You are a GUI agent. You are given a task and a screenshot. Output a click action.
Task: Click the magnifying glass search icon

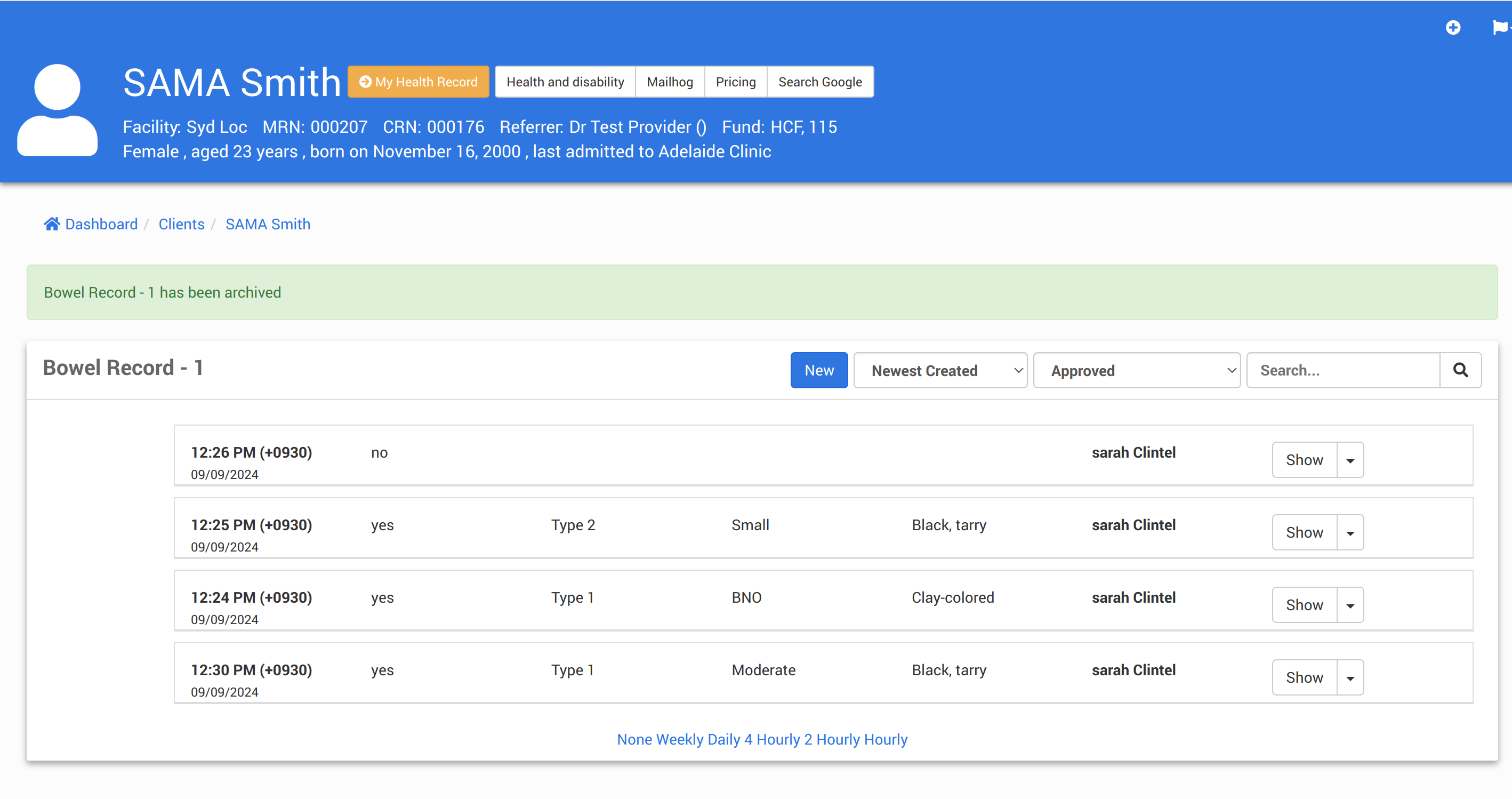click(x=1460, y=370)
